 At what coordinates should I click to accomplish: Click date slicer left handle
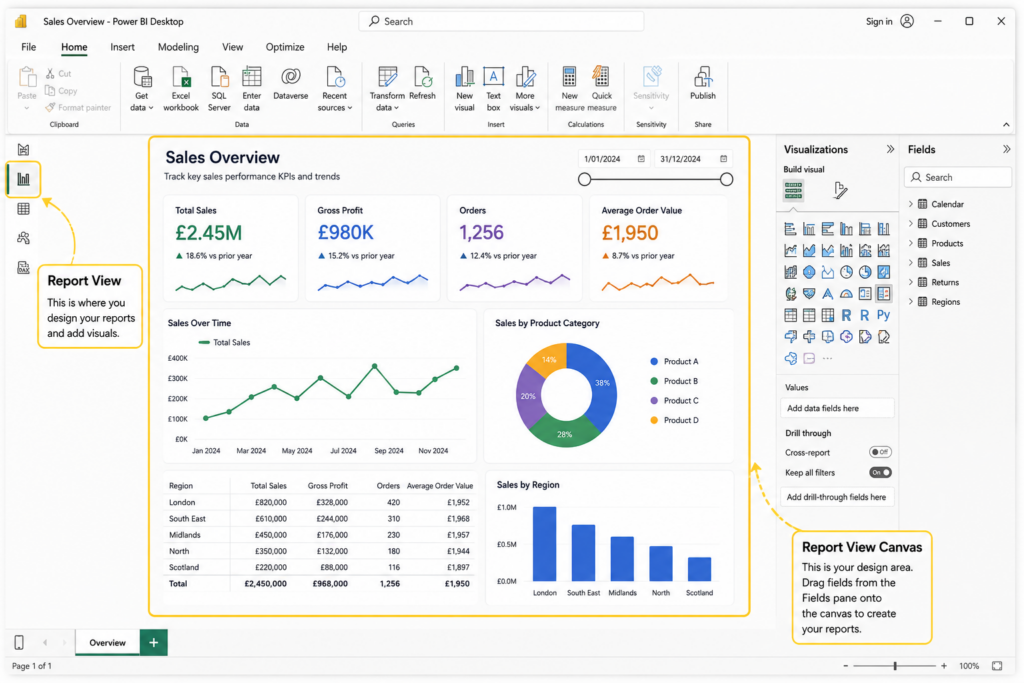point(584,180)
